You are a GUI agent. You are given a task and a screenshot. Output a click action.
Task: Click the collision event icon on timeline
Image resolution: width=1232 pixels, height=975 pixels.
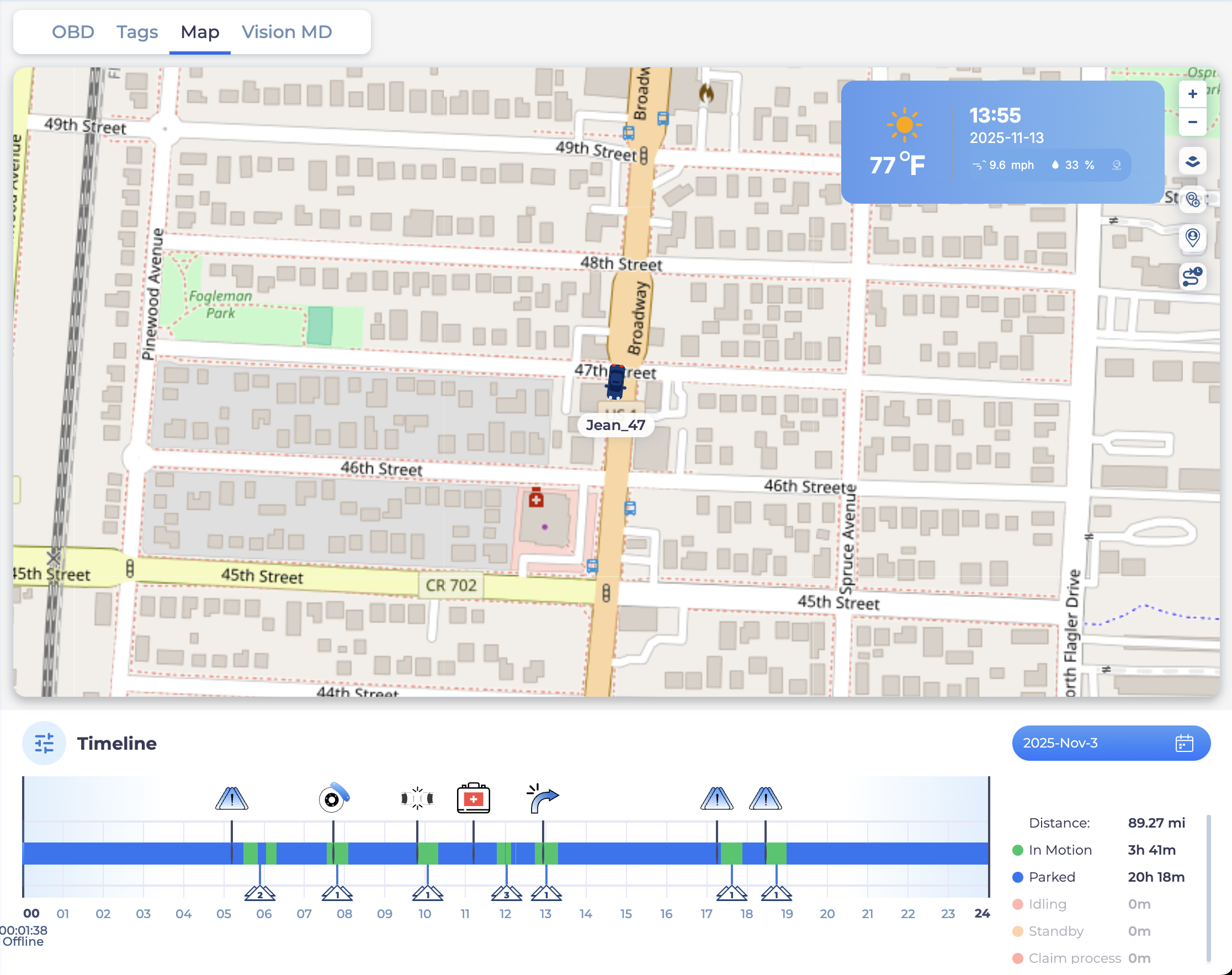(417, 797)
